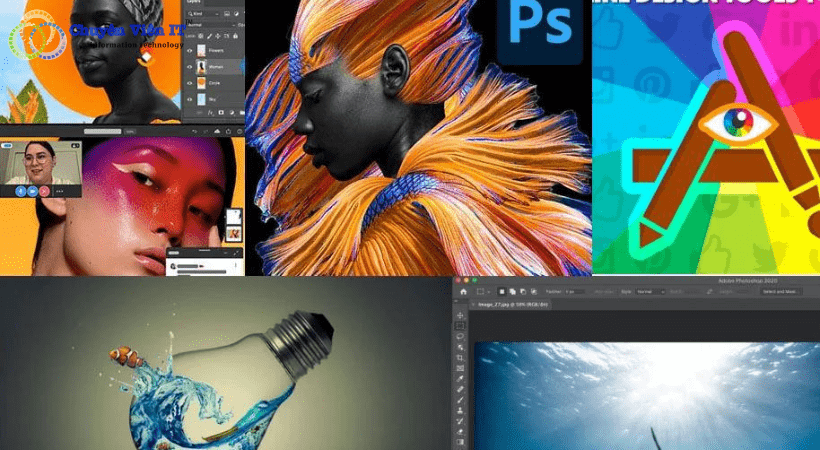The width and height of the screenshot is (820, 450).
Task: Select the Healing Brush tool
Action: click(460, 389)
